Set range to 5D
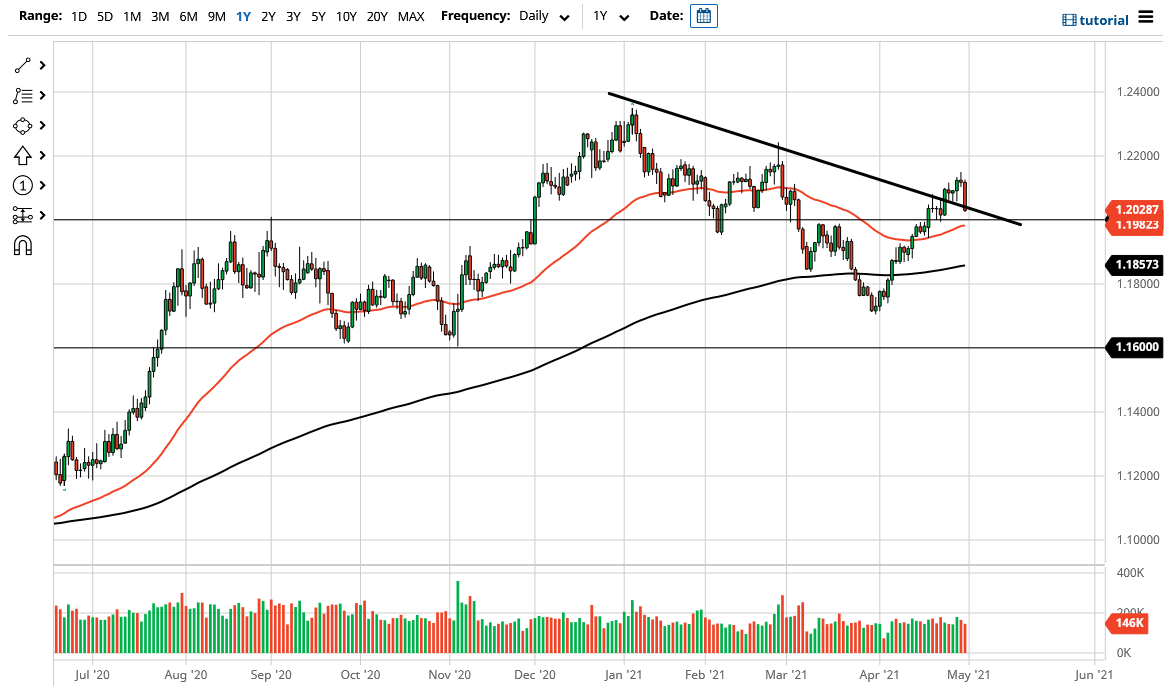The height and width of the screenshot is (699, 1170). 105,16
